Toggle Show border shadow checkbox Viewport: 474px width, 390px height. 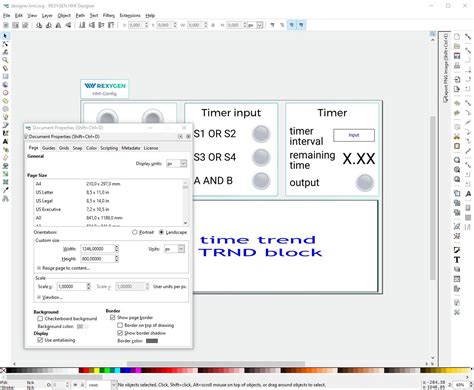120,333
